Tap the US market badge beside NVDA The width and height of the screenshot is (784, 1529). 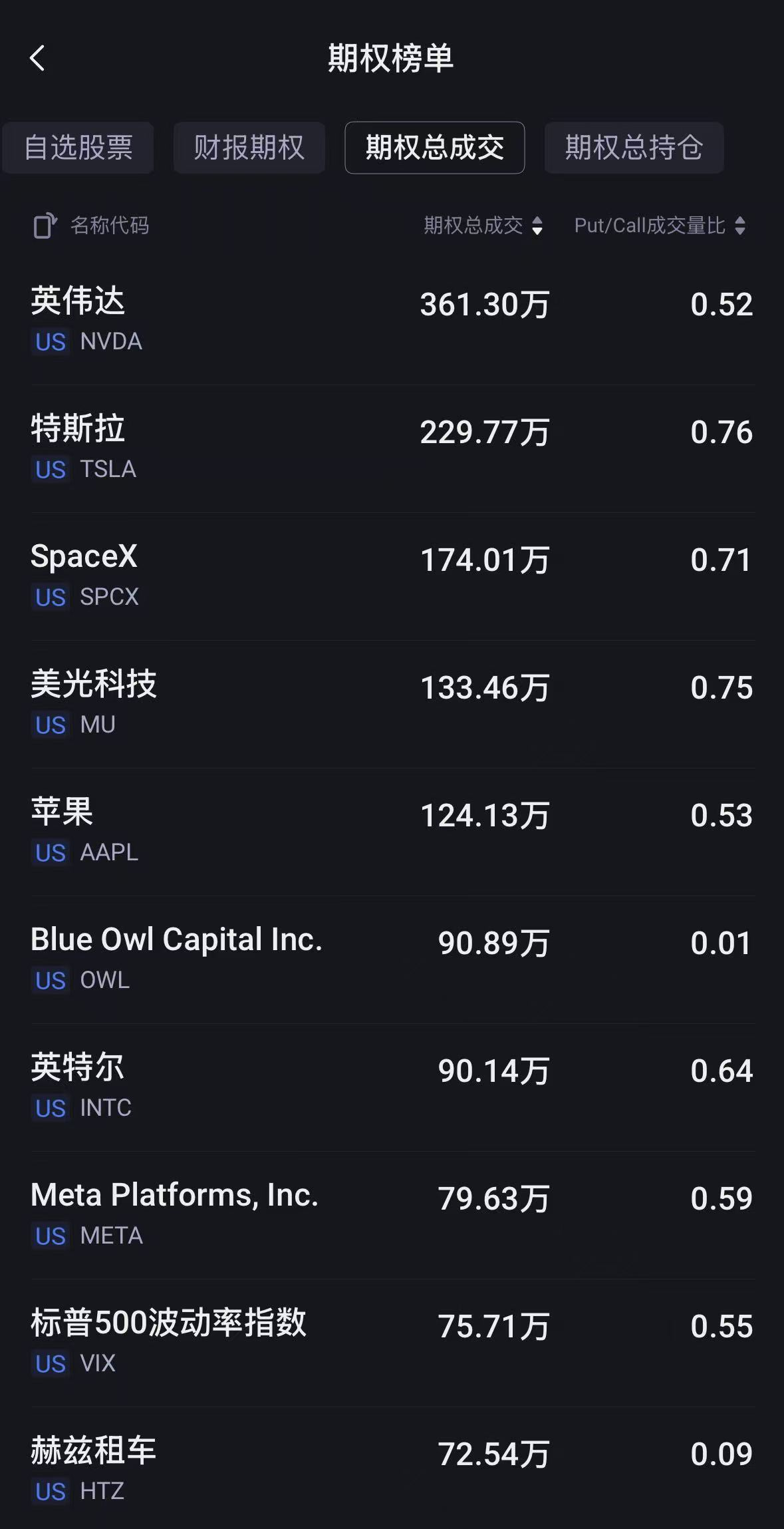[x=51, y=342]
